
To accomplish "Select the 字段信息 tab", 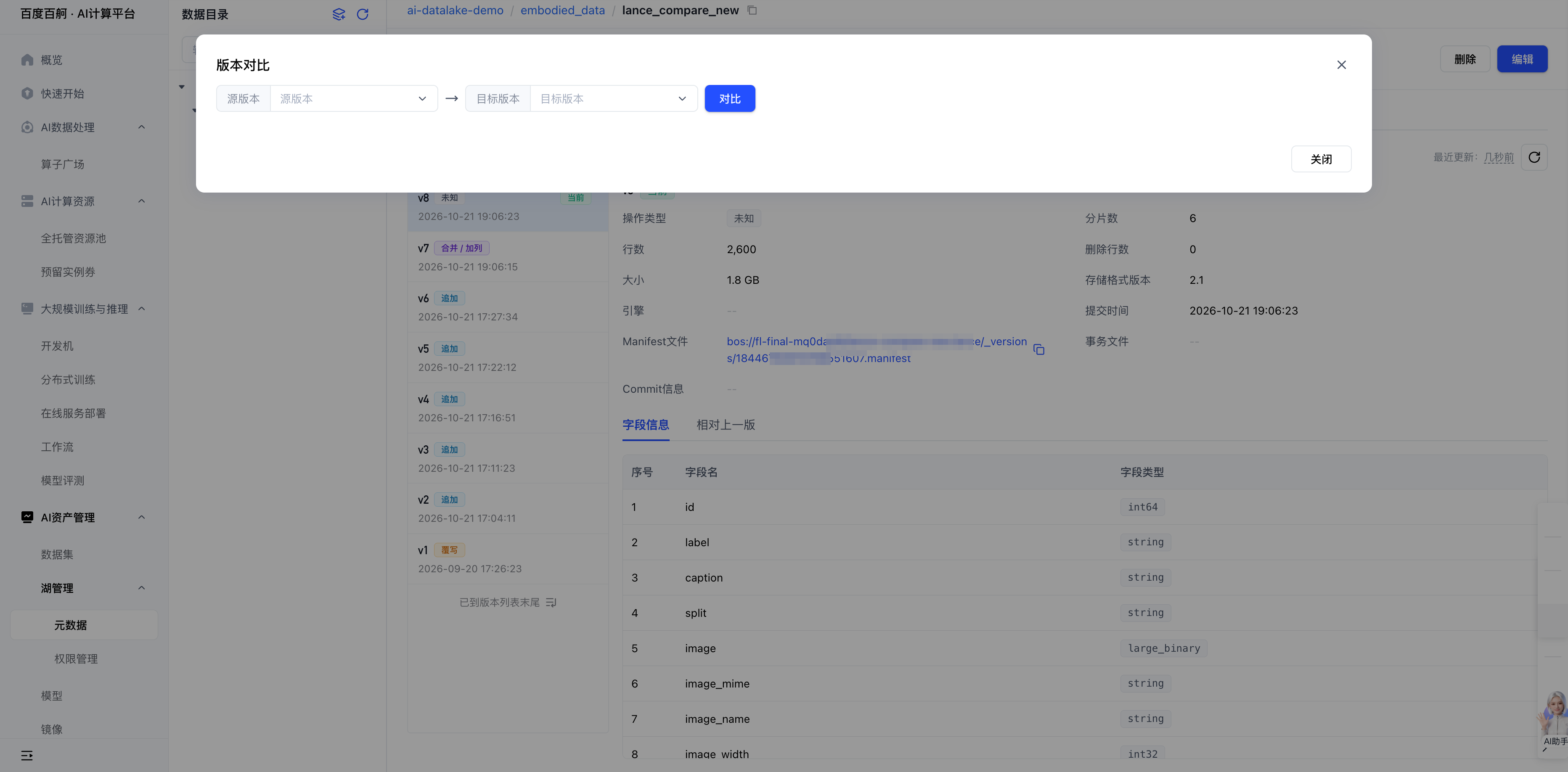I will 645,425.
